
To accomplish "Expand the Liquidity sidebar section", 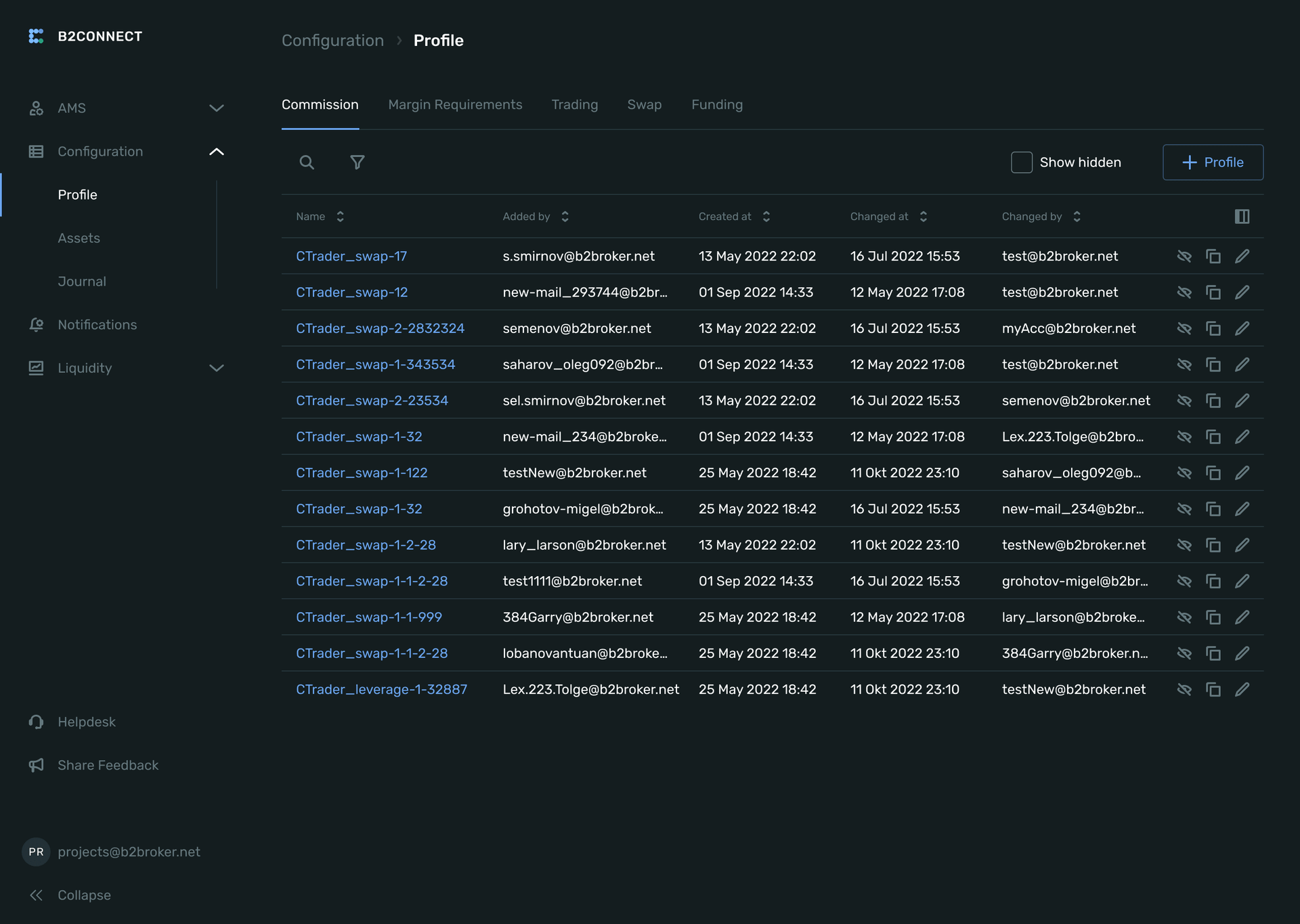I will tap(216, 368).
